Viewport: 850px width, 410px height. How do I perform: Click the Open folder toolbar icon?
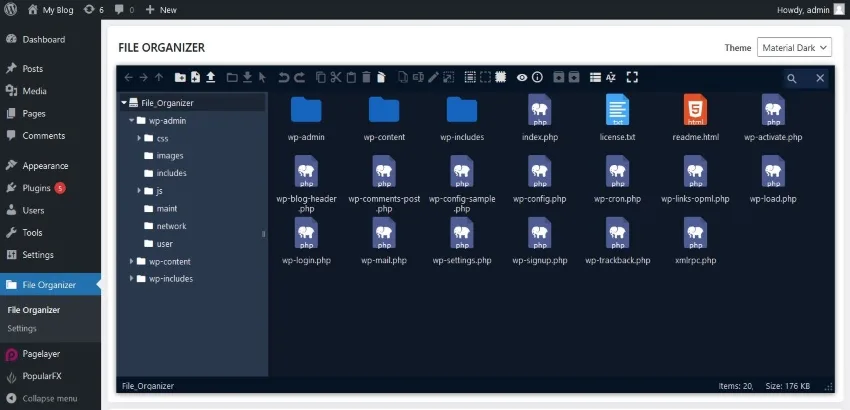[232, 78]
